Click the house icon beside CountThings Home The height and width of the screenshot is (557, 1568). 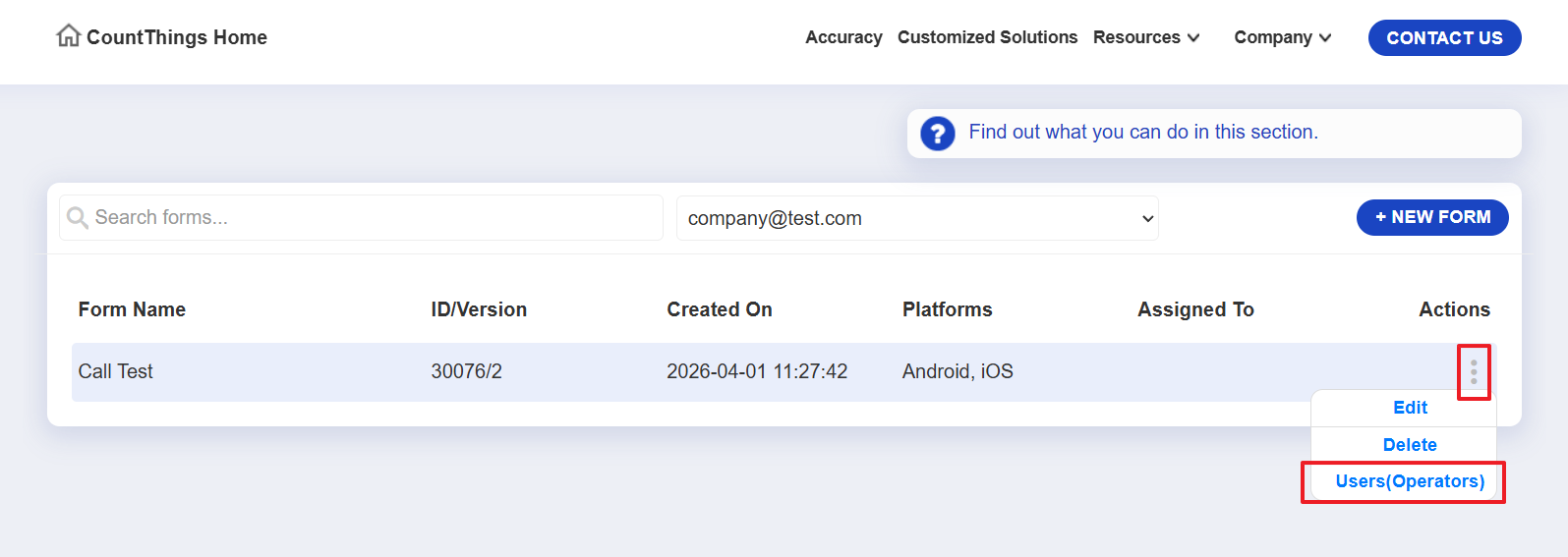point(68,36)
